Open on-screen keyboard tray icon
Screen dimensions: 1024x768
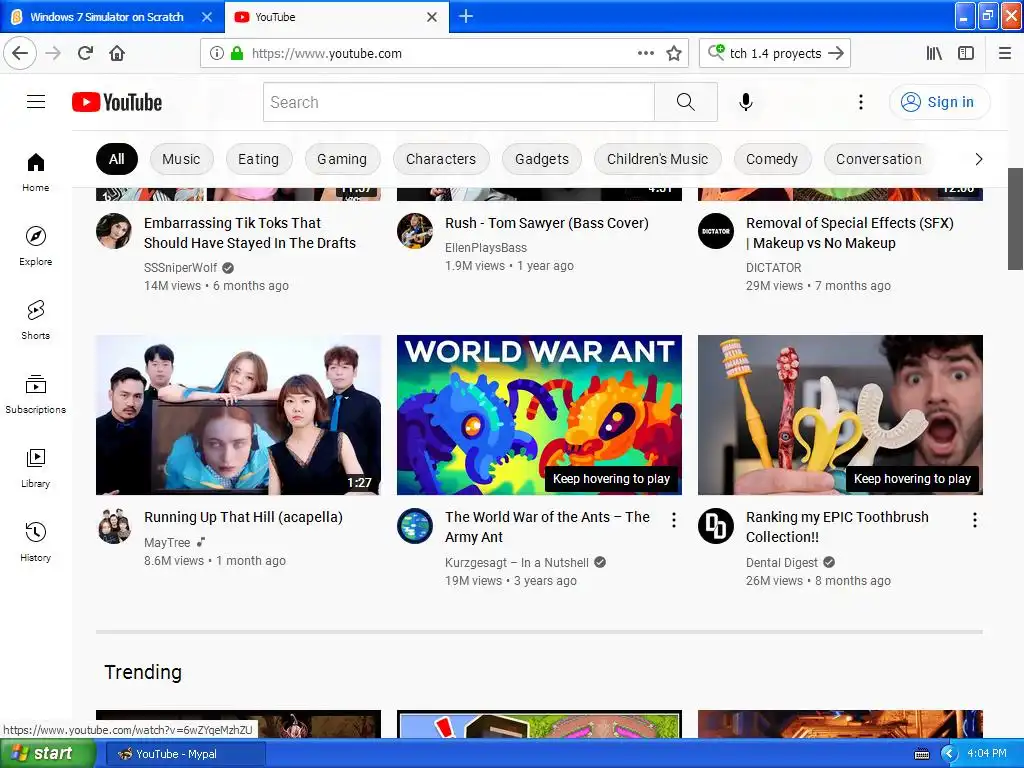point(922,754)
